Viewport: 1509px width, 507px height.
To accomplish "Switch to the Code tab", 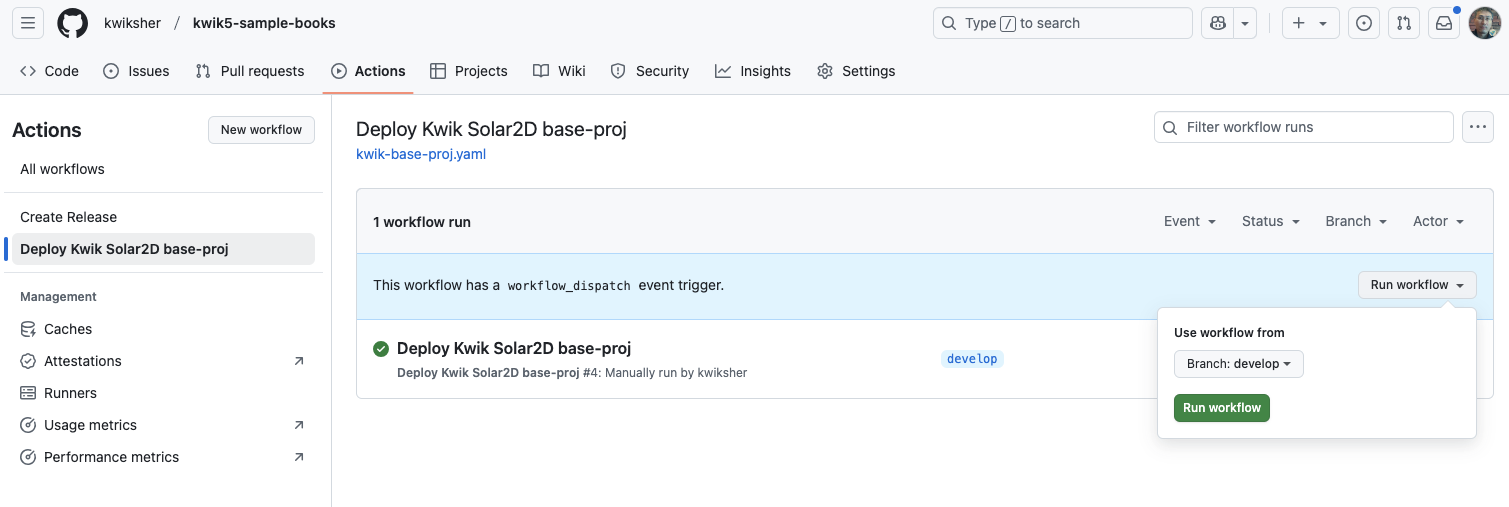I will coord(49,71).
